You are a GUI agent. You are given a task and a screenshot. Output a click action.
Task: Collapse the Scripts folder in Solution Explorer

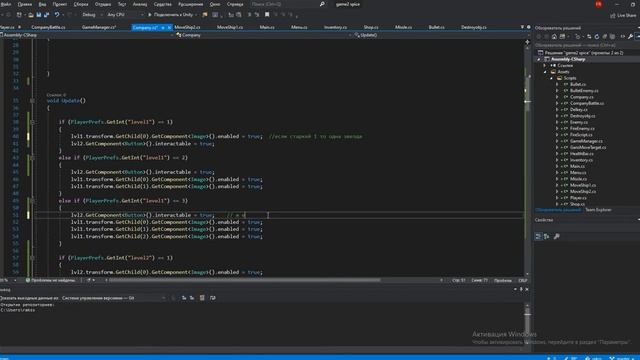coord(551,78)
